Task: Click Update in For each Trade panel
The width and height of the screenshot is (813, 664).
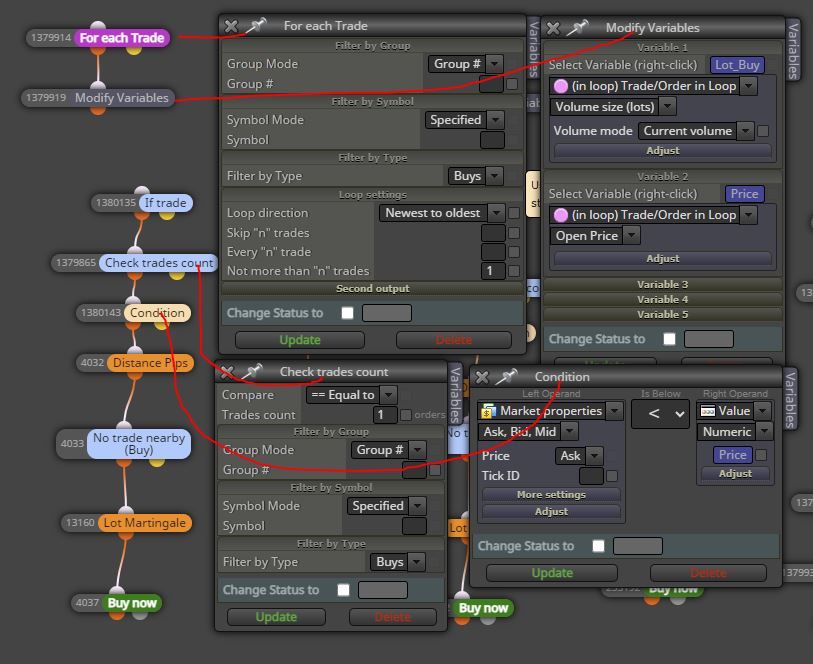Action: 300,340
